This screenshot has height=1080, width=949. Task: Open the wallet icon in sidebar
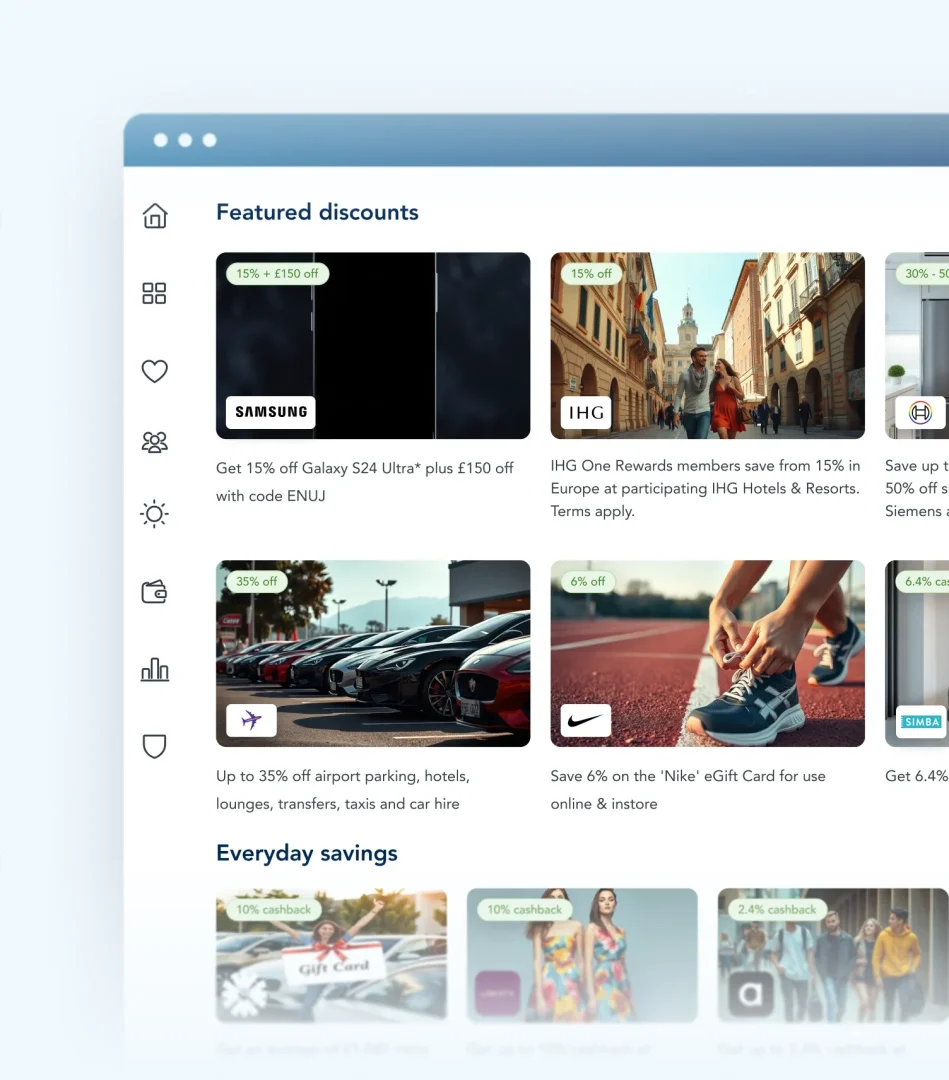point(154,592)
